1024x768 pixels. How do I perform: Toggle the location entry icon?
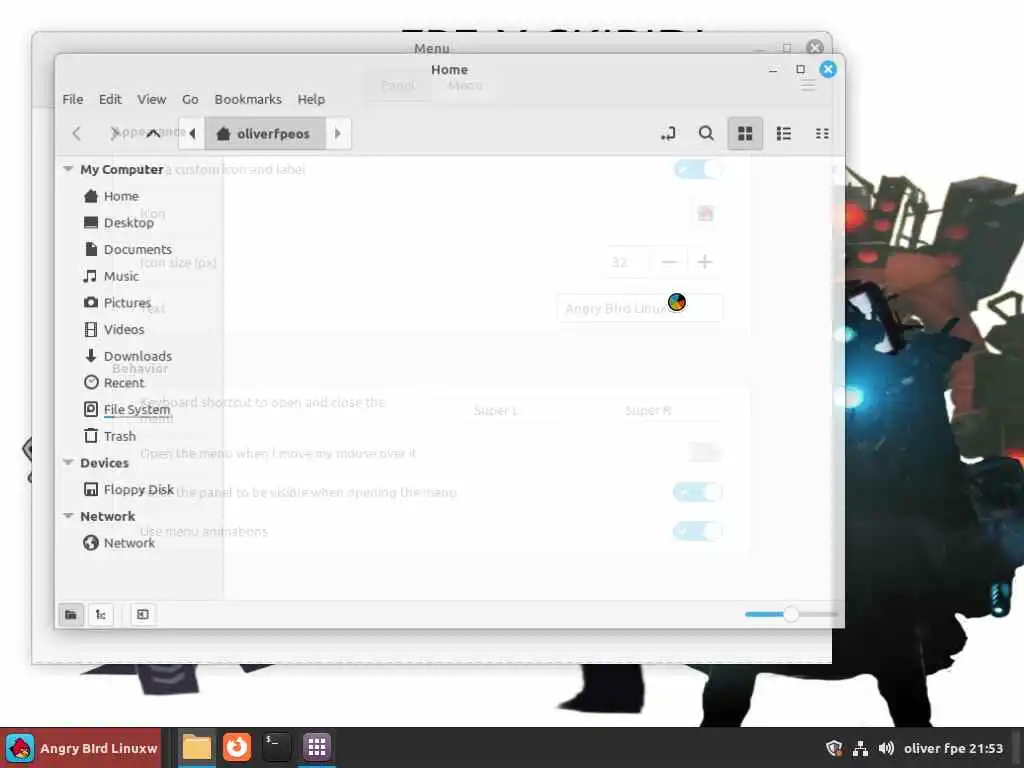(x=668, y=133)
